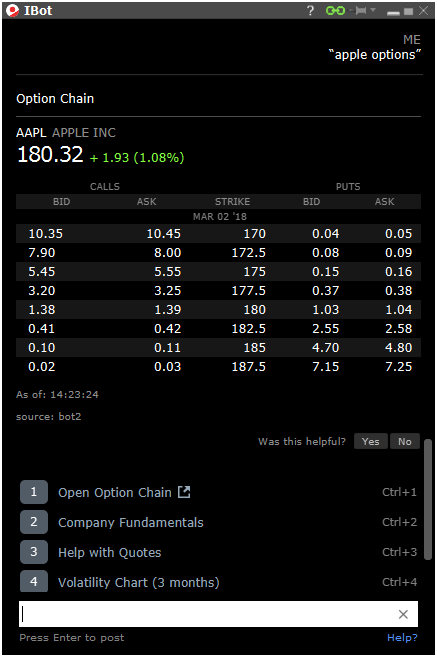Click the call bid 5.45

(41, 272)
